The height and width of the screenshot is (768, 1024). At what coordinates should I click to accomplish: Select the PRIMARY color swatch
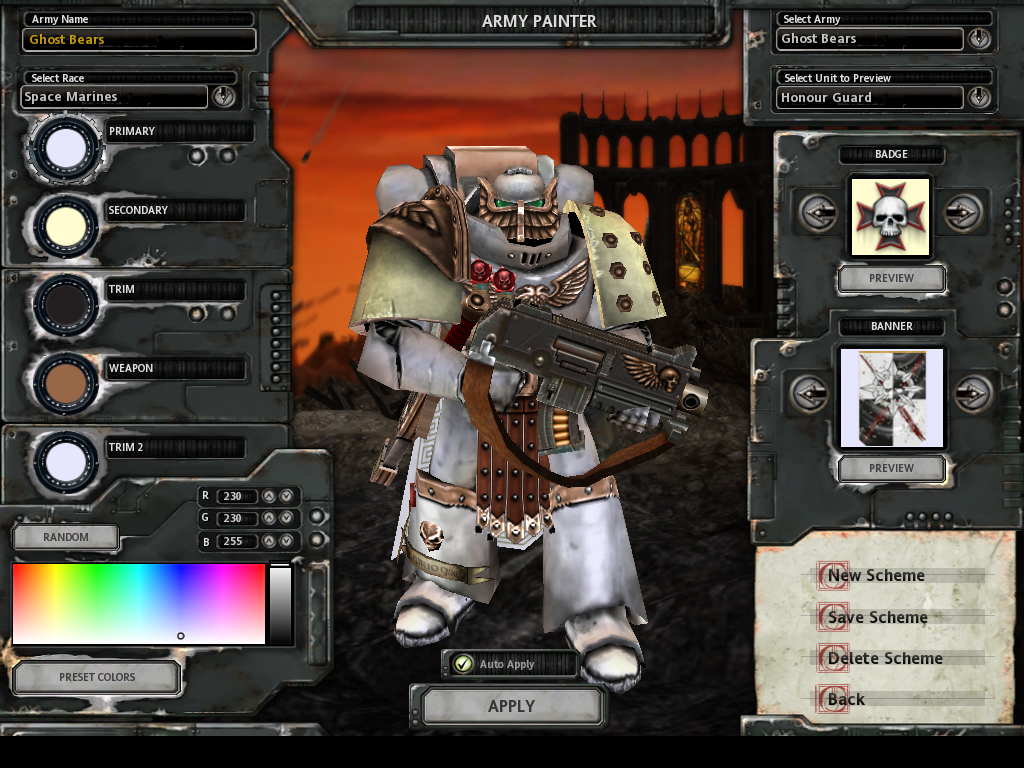coord(65,148)
